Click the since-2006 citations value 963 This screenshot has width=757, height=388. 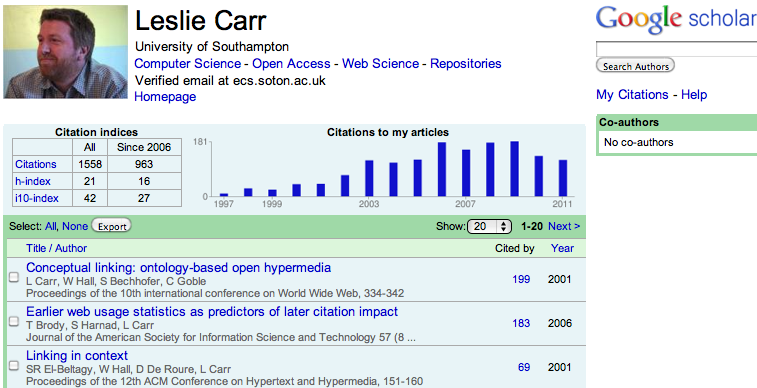pos(144,164)
